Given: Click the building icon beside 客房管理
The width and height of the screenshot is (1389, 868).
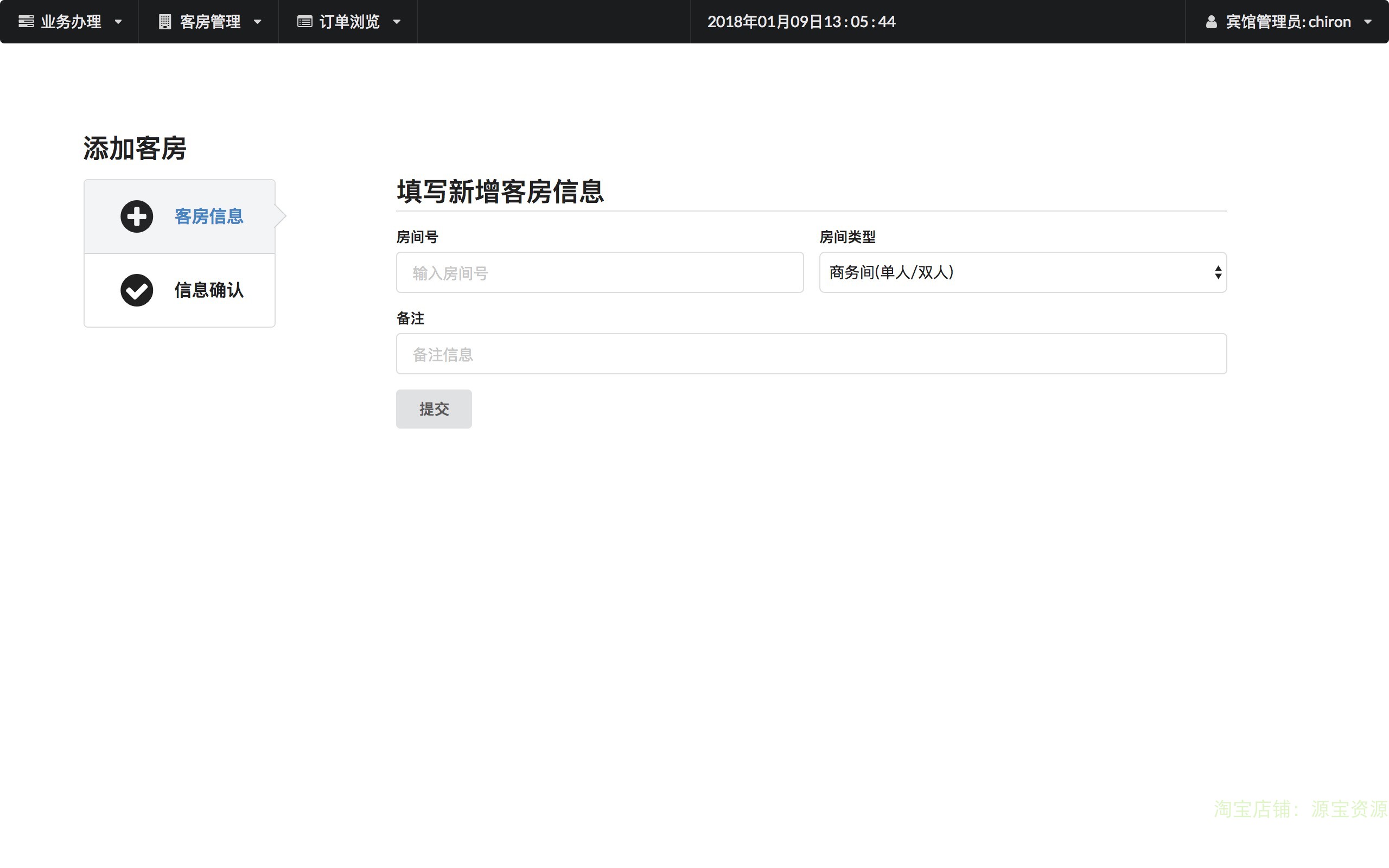Looking at the screenshot, I should pos(165,22).
